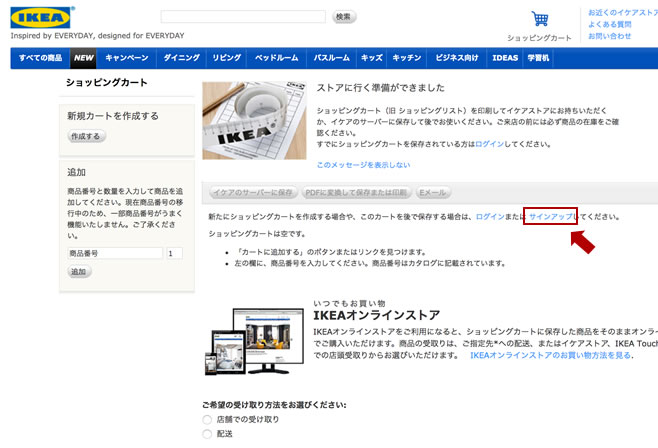Viewport: 658px width, 448px height.
Task: Open the IDEAS menu
Action: pyautogui.click(x=505, y=58)
